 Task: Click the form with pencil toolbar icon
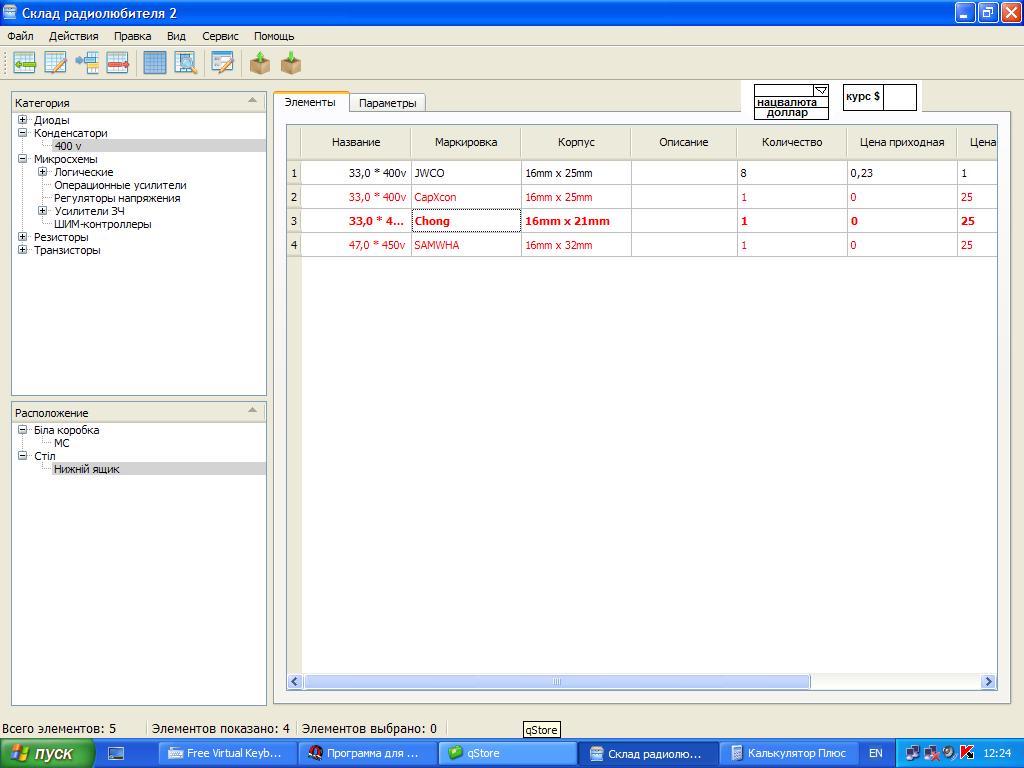[222, 63]
